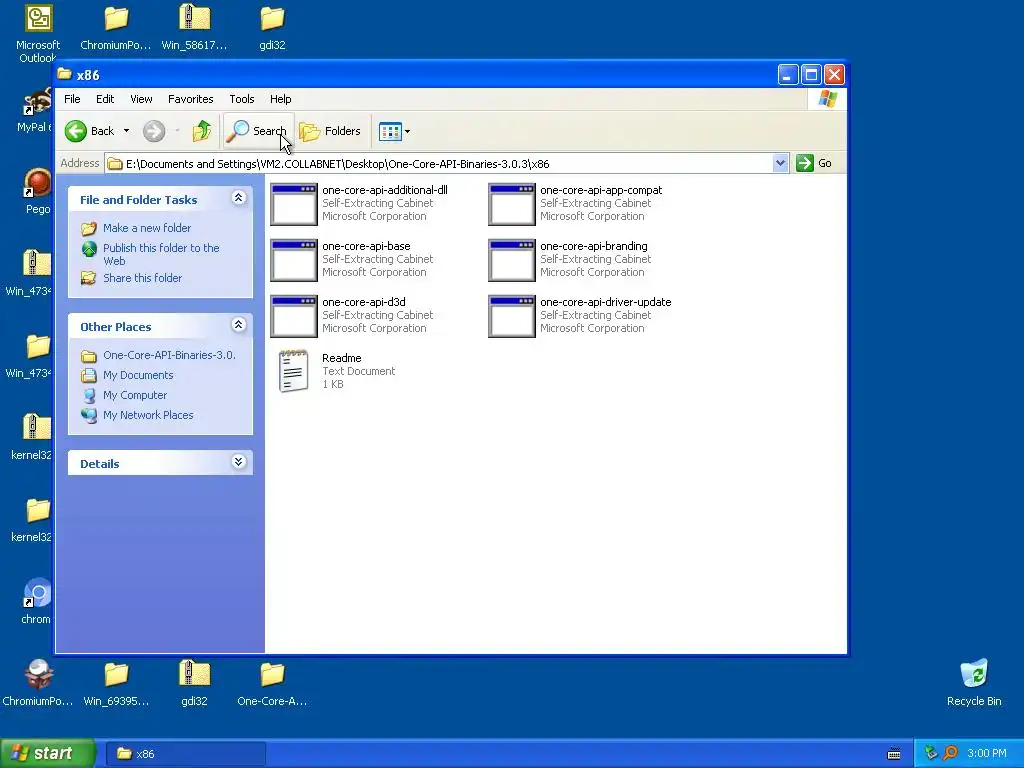This screenshot has height=768, width=1024.
Task: Open the Tools menu
Action: [x=242, y=99]
